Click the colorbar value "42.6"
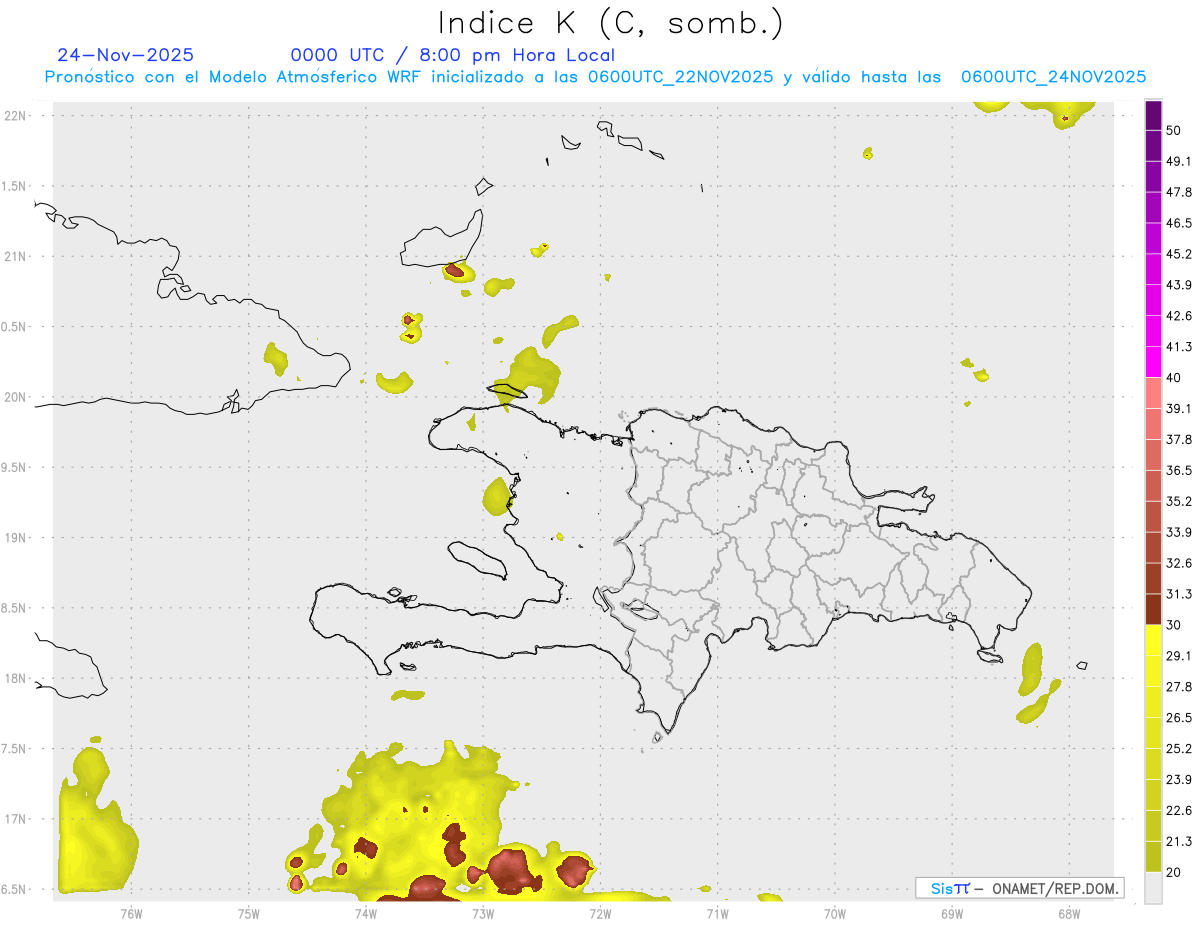Image resolution: width=1200 pixels, height=927 pixels. point(1179,316)
